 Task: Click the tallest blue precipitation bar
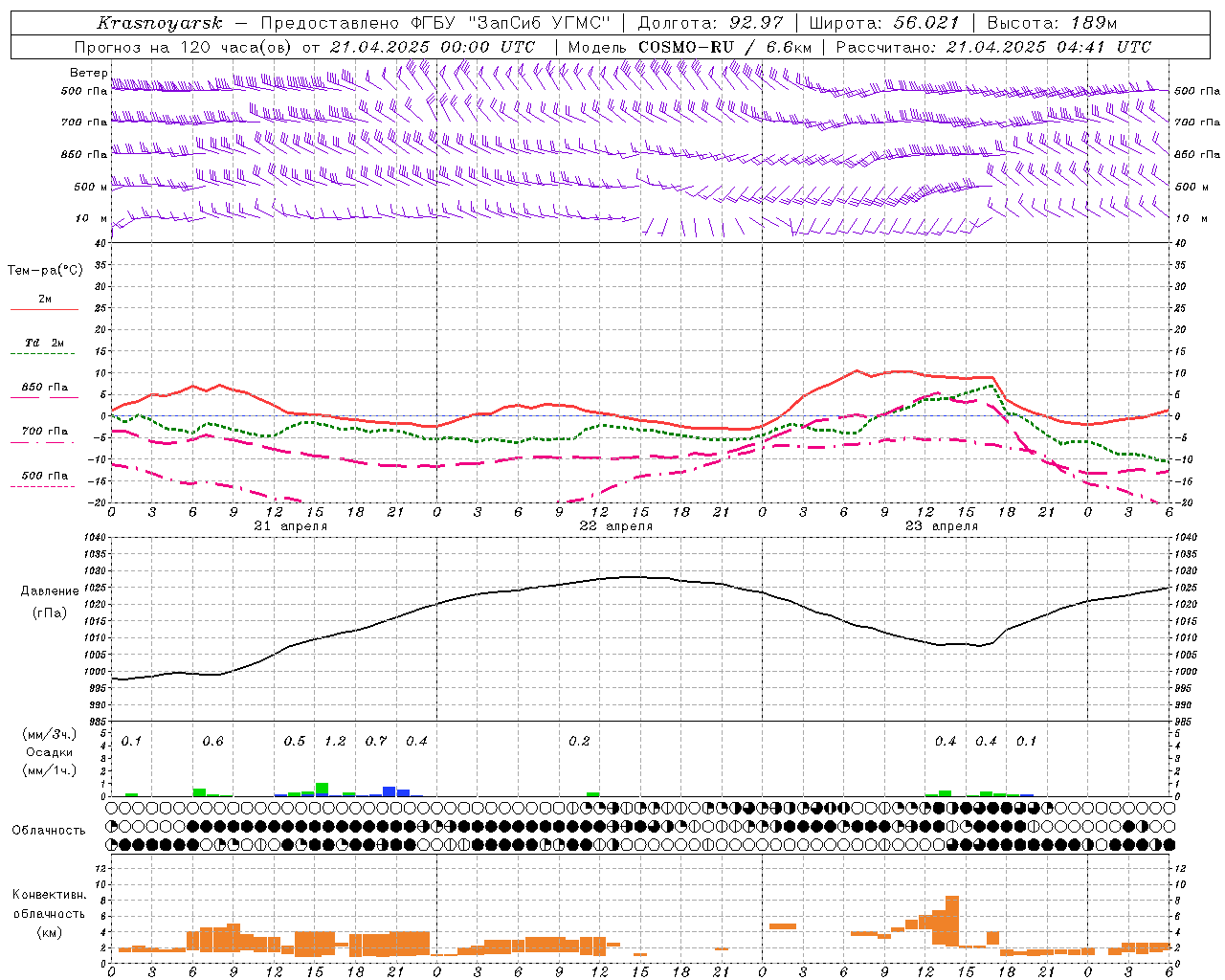(x=390, y=791)
